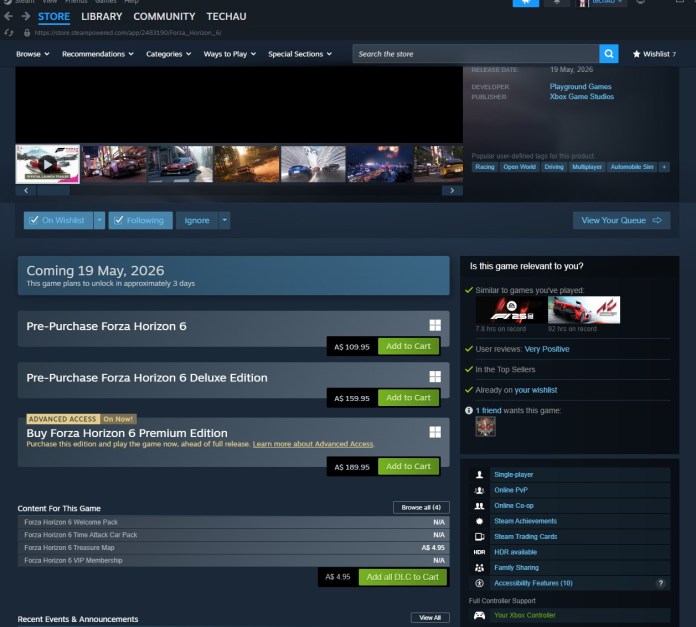This screenshot has height=627, width=696.
Task: Reload the store page
Action: coord(8,32)
